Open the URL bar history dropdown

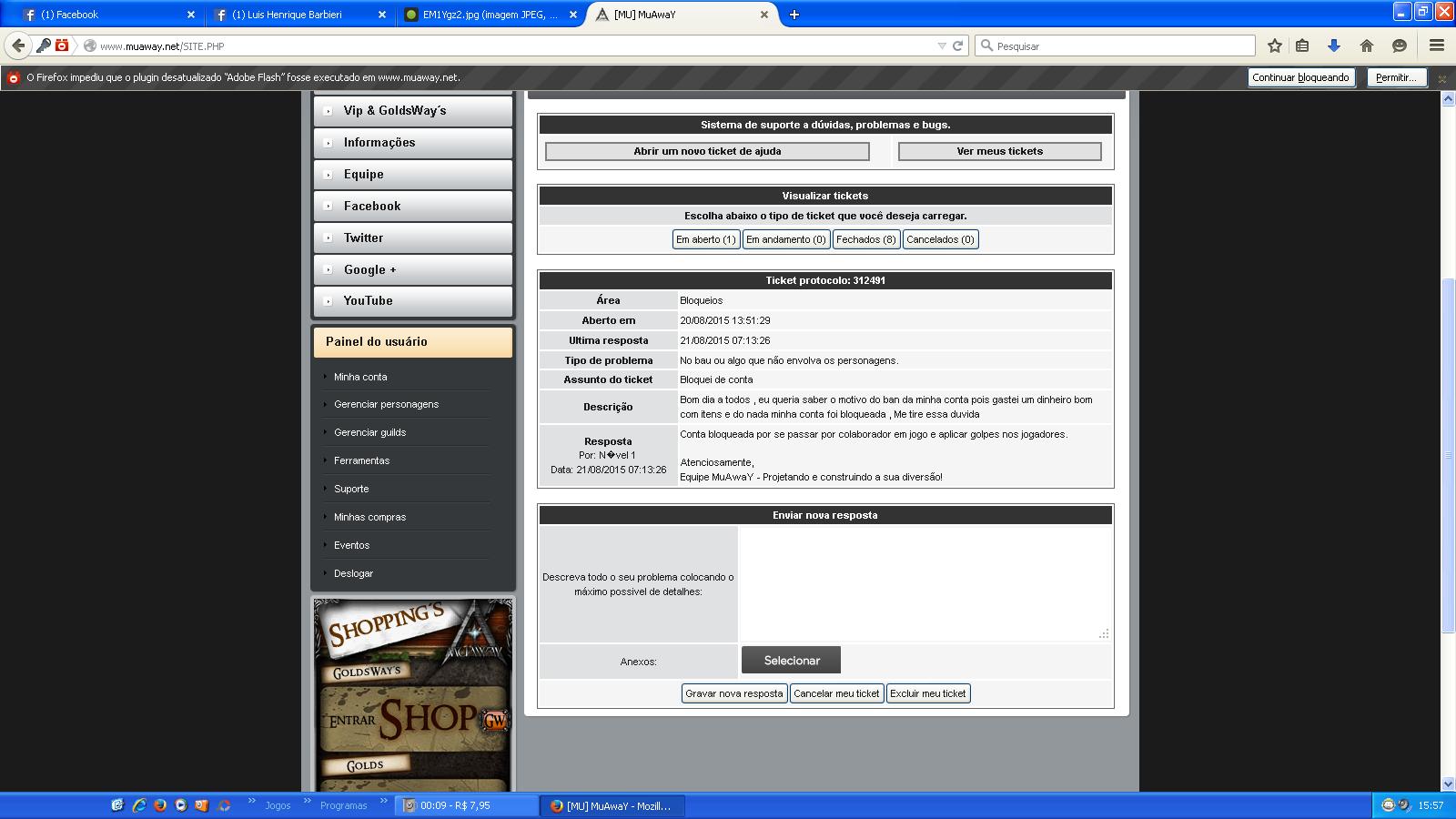pos(942,45)
